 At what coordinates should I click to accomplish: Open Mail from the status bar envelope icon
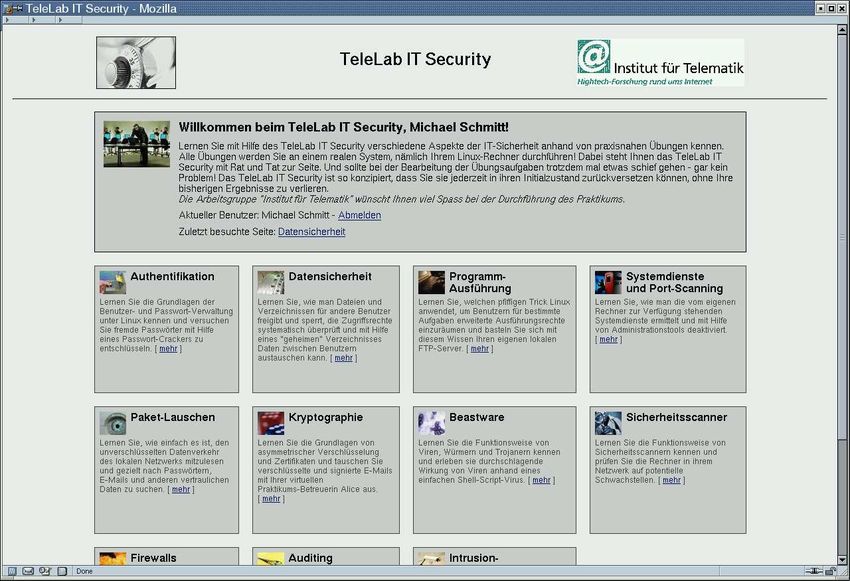click(28, 571)
